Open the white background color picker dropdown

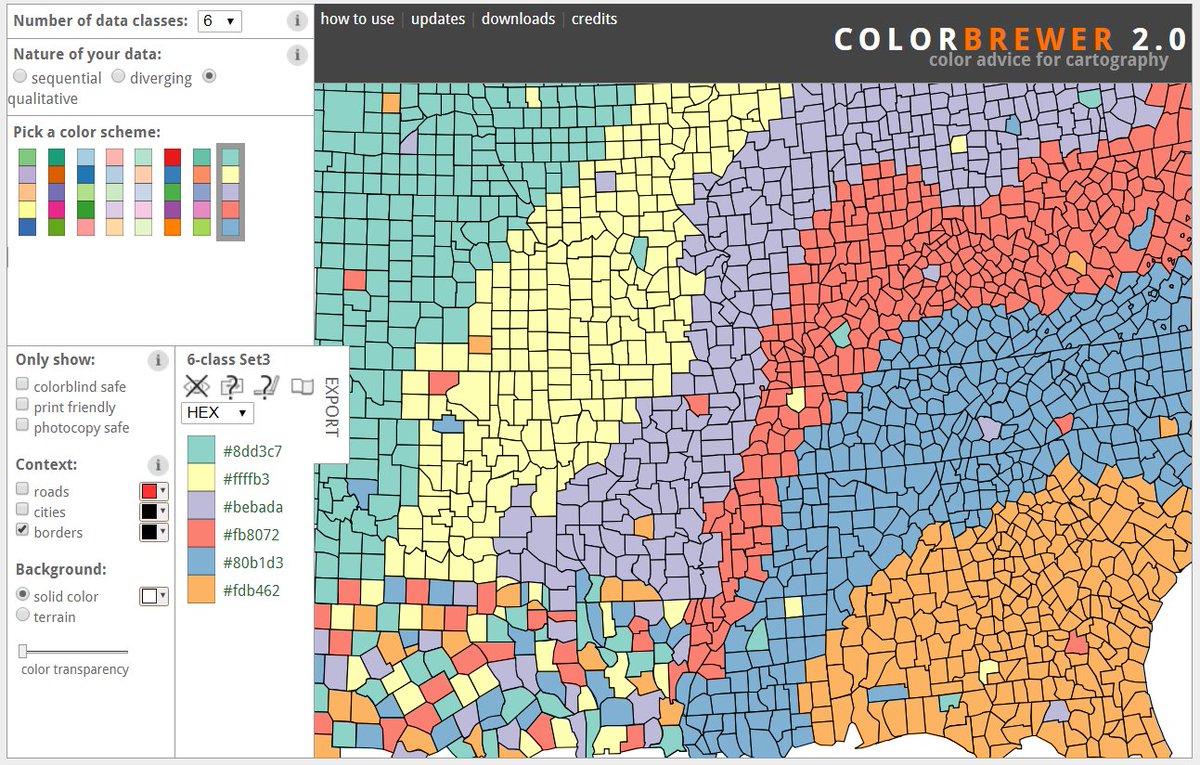[x=153, y=596]
